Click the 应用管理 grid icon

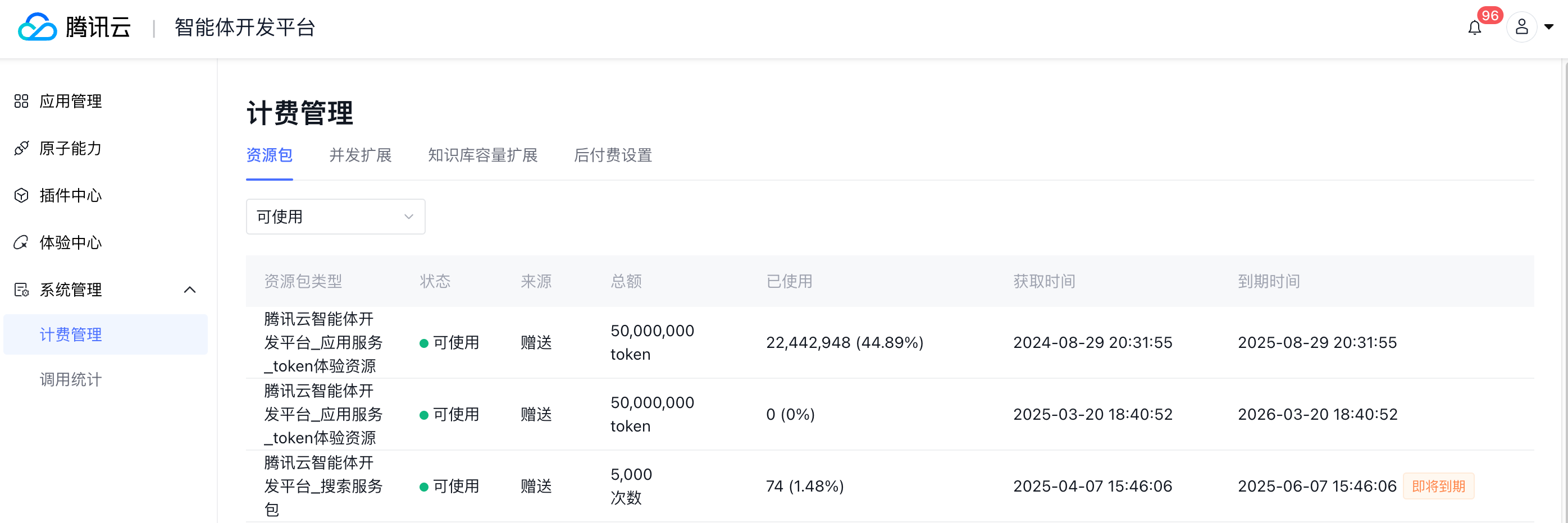point(21,101)
